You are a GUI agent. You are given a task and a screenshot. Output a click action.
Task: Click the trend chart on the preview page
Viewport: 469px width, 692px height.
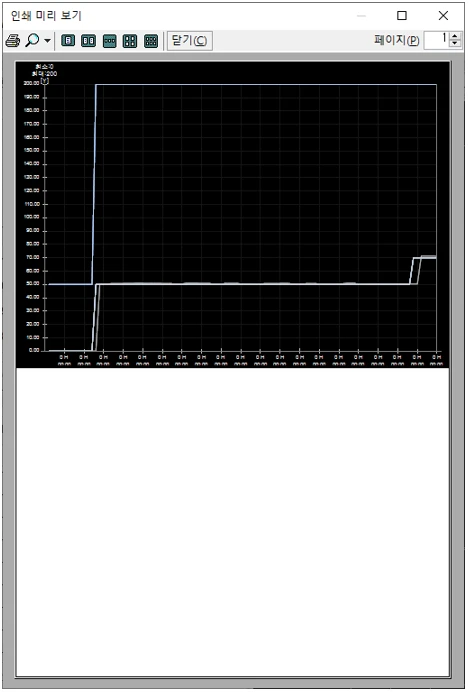point(233,214)
